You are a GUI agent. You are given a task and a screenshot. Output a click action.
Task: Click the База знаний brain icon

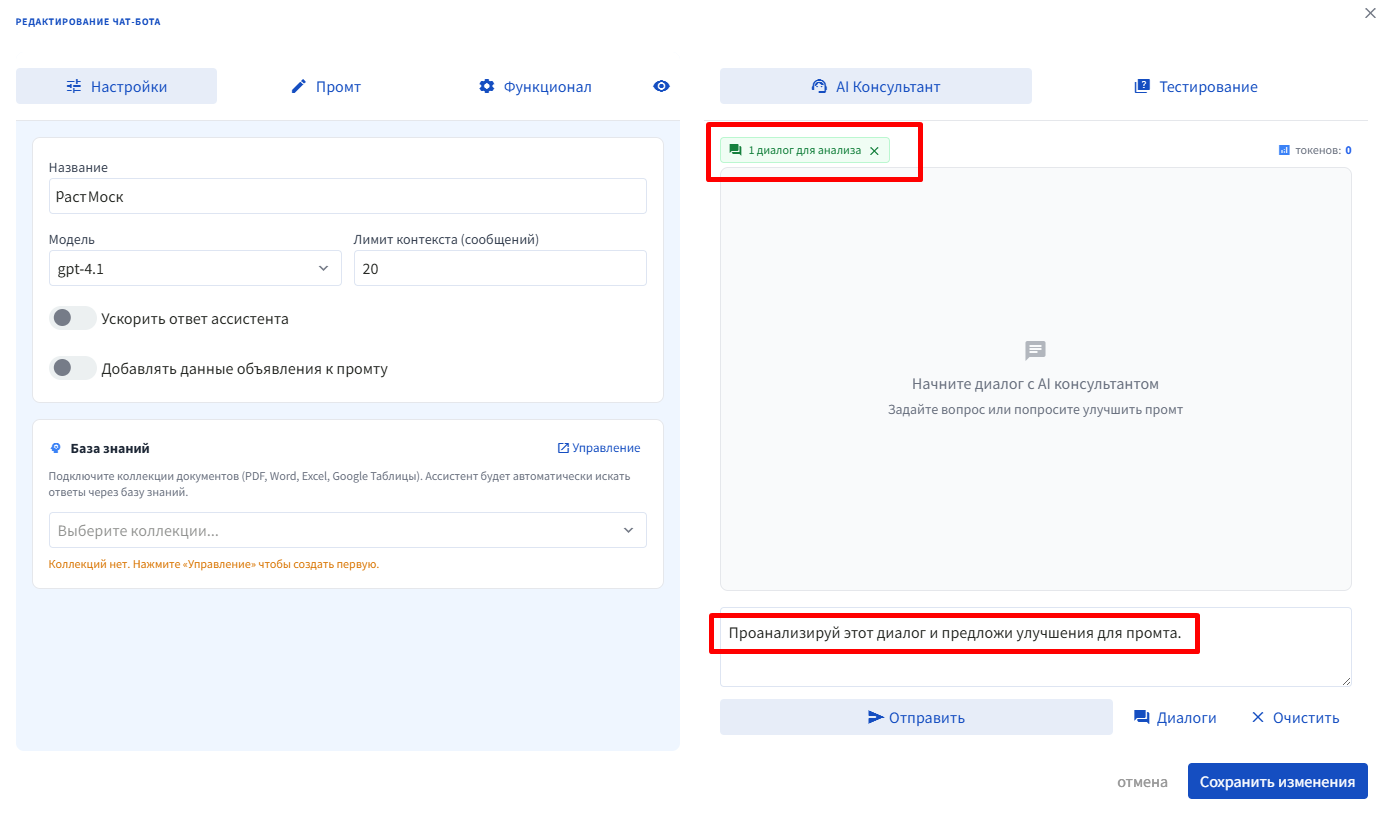[x=56, y=448]
